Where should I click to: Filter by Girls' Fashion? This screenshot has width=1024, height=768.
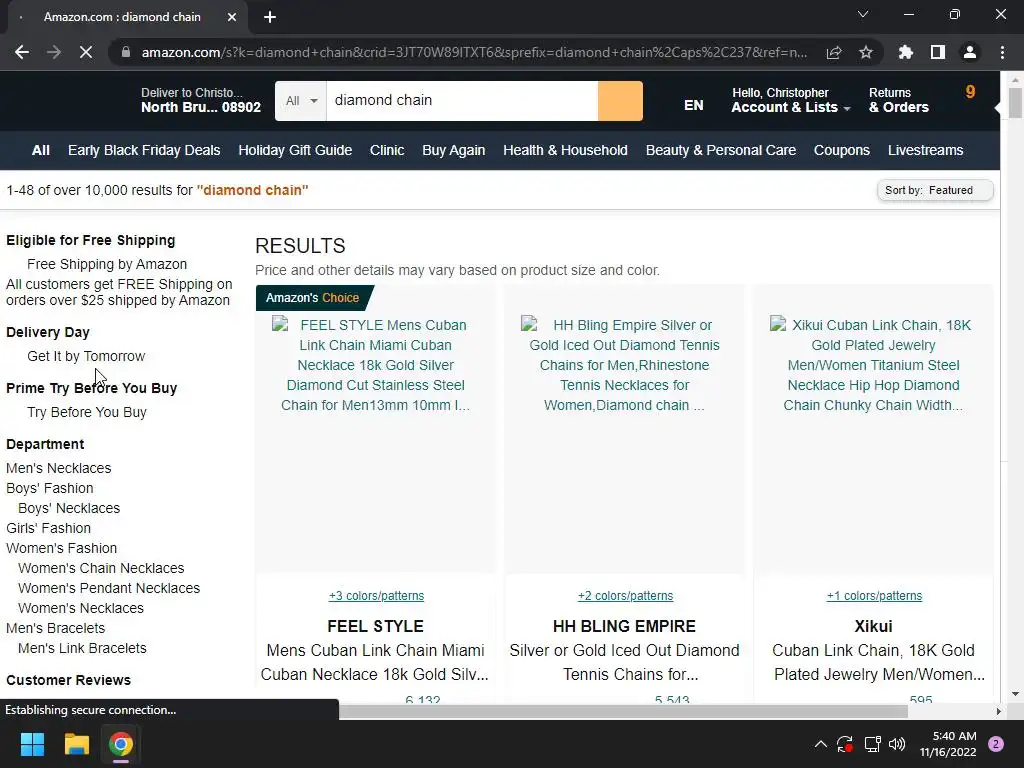pos(48,528)
